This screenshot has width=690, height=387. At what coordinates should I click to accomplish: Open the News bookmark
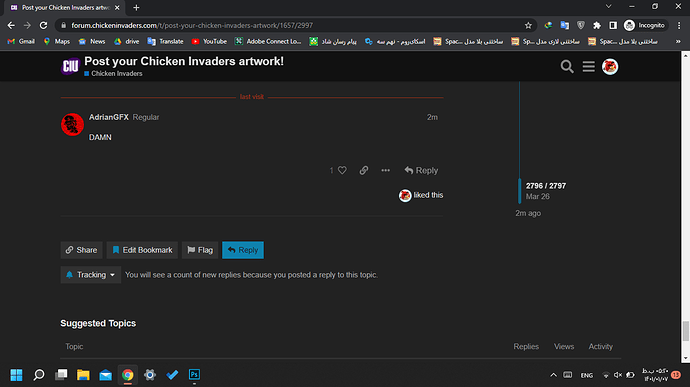coord(92,41)
